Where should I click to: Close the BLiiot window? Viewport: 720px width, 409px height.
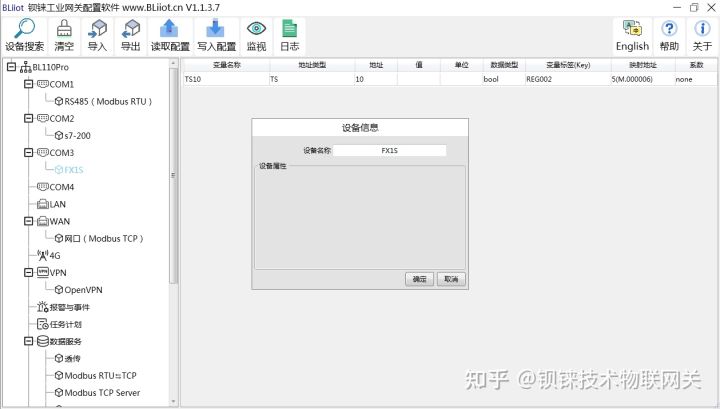click(710, 7)
